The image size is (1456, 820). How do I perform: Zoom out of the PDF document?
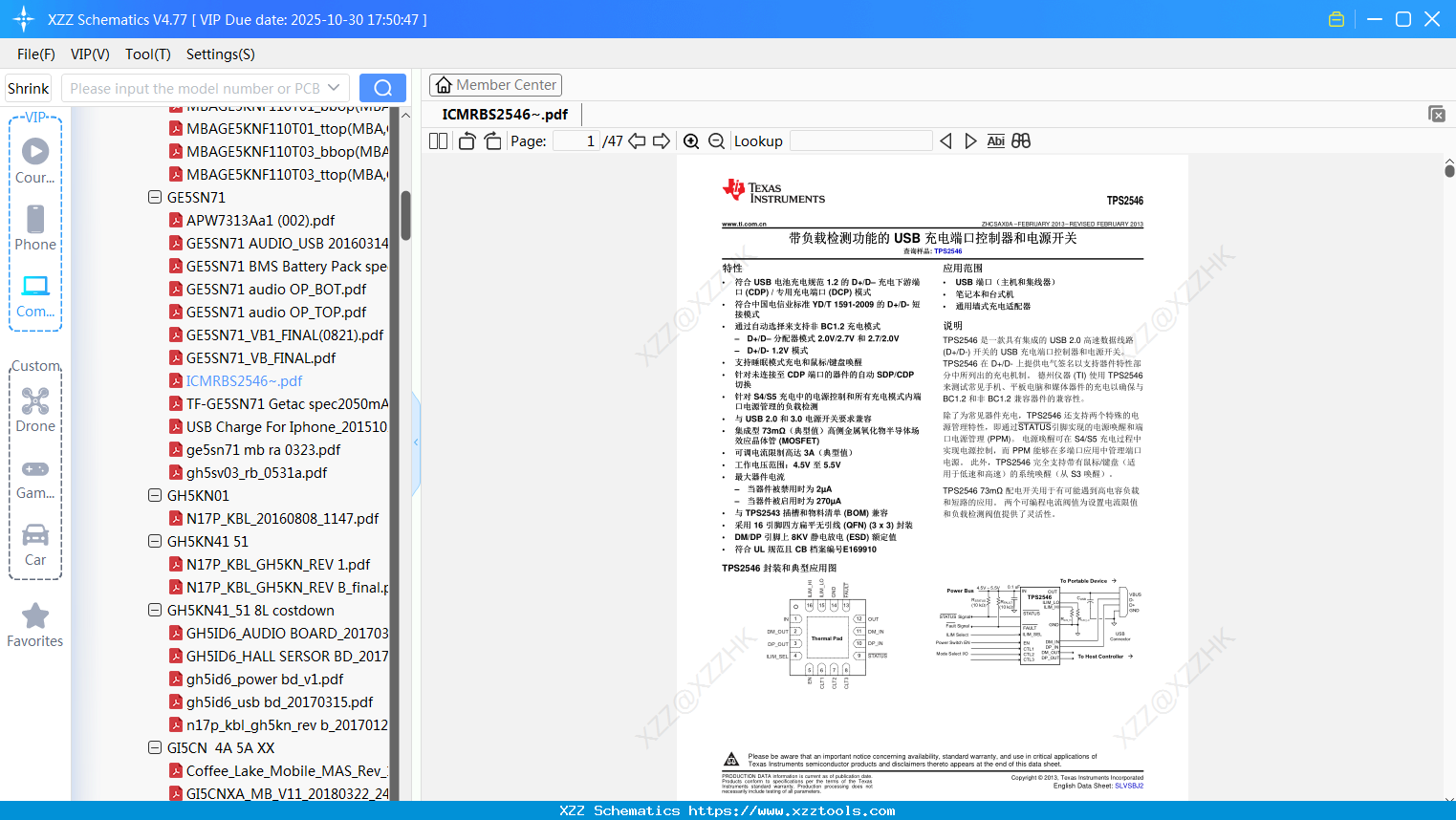716,141
